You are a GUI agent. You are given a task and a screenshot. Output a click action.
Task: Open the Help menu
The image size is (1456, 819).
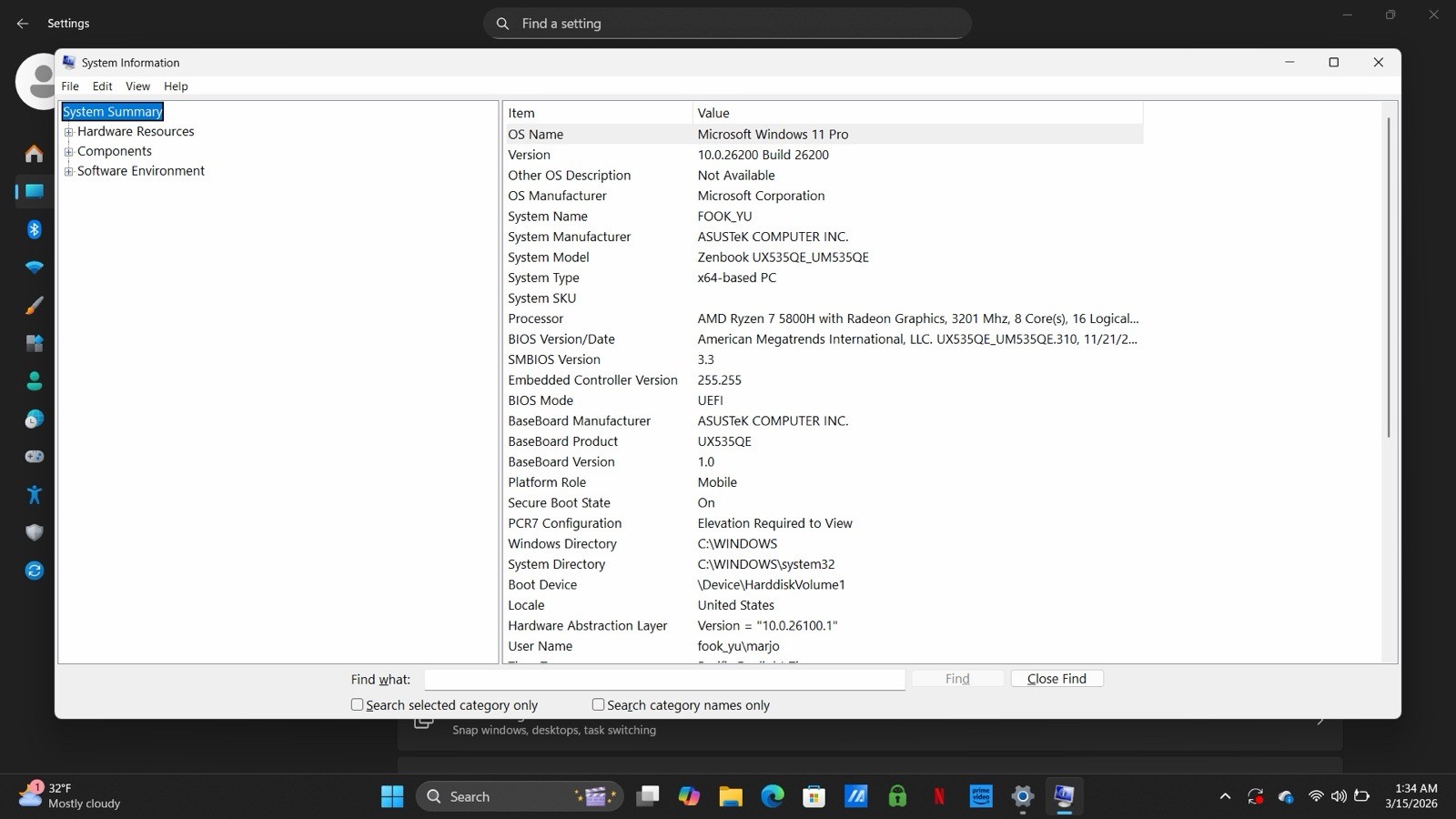(176, 86)
